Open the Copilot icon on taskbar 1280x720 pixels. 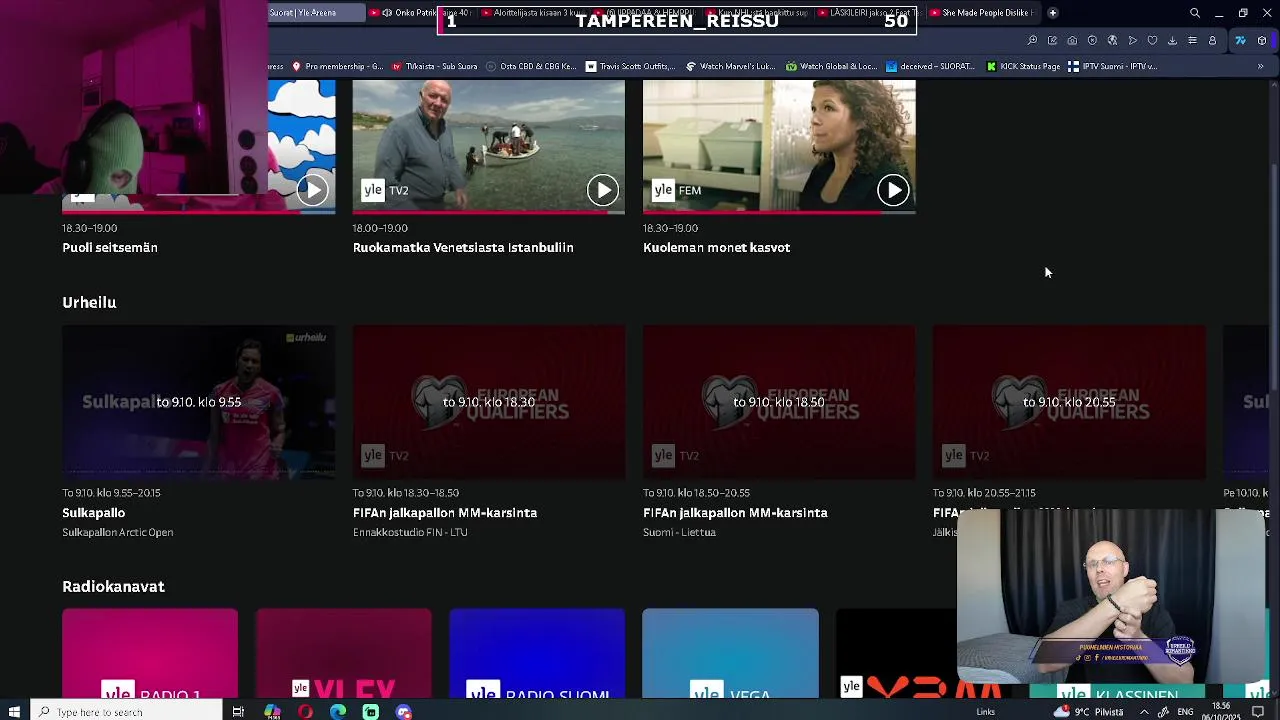[x=272, y=712]
